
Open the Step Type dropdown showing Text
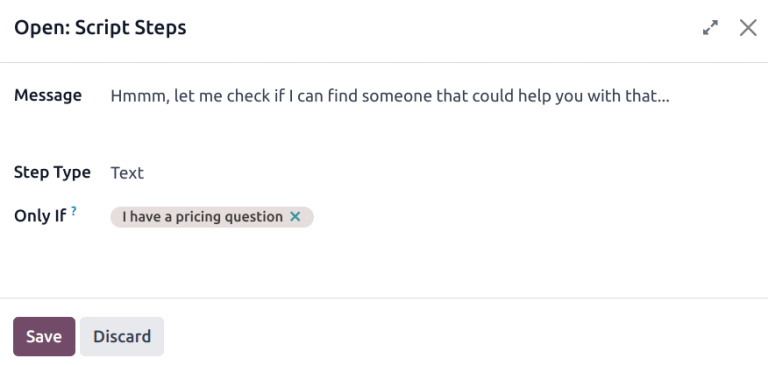[432, 173]
